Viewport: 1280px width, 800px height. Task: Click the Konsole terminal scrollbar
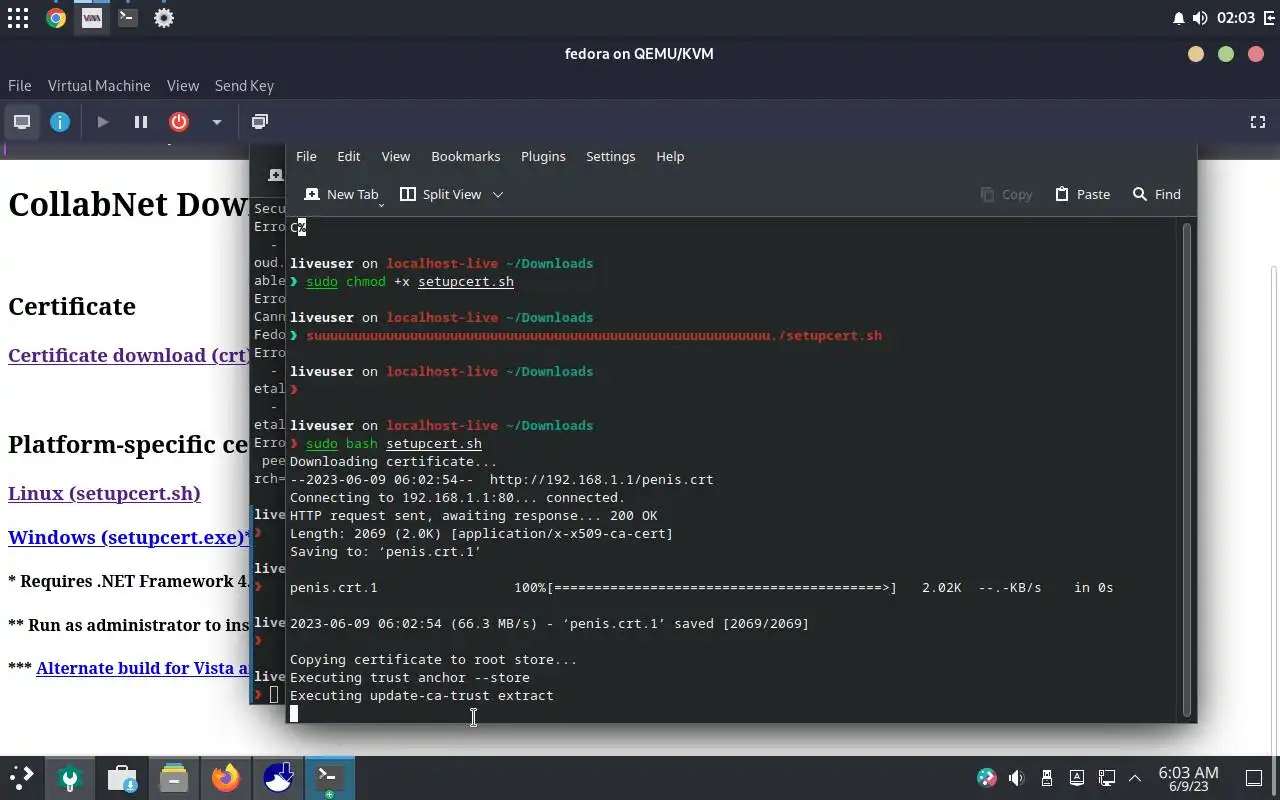click(x=1187, y=468)
